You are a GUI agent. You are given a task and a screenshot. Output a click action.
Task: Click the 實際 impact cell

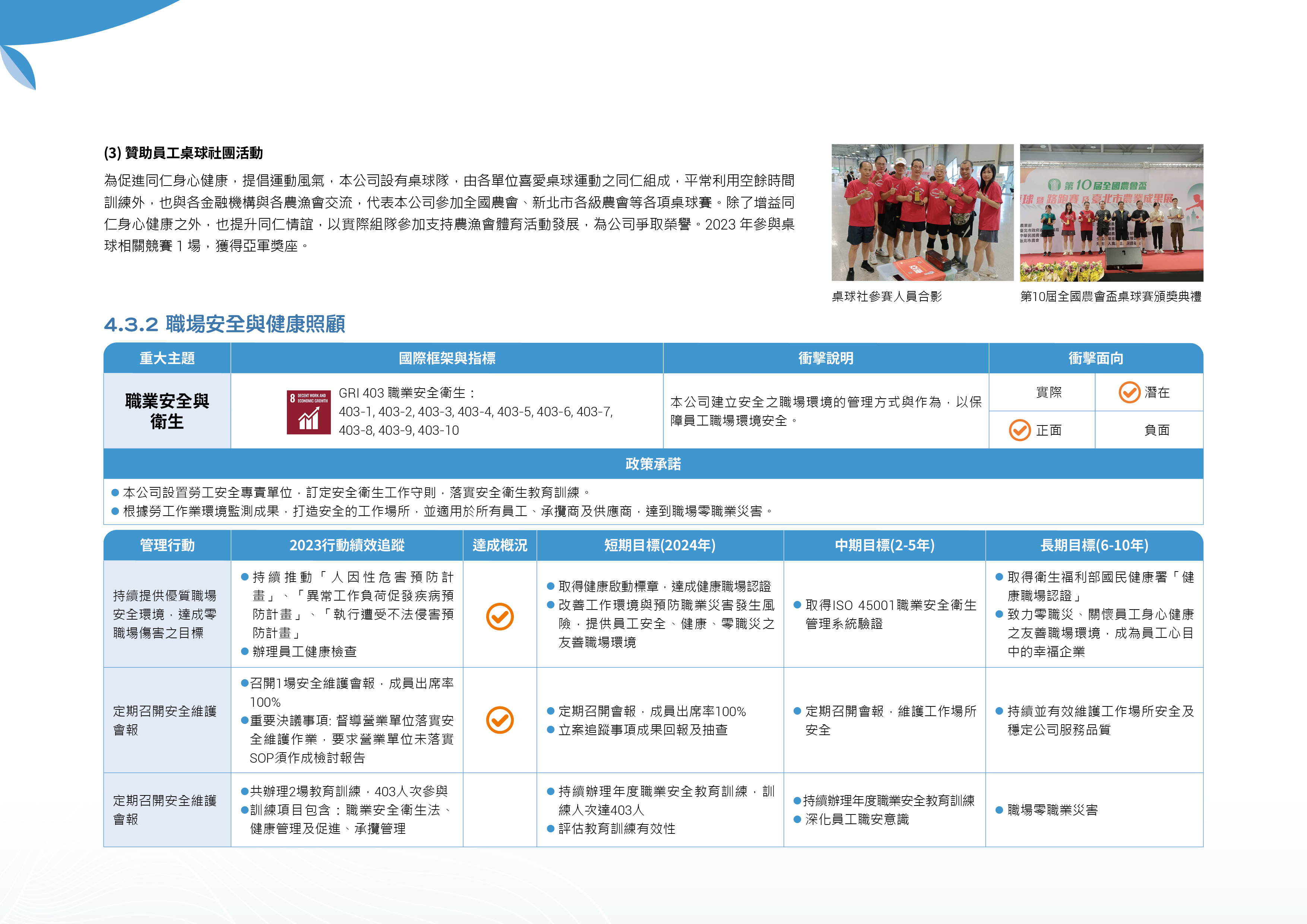click(1042, 392)
